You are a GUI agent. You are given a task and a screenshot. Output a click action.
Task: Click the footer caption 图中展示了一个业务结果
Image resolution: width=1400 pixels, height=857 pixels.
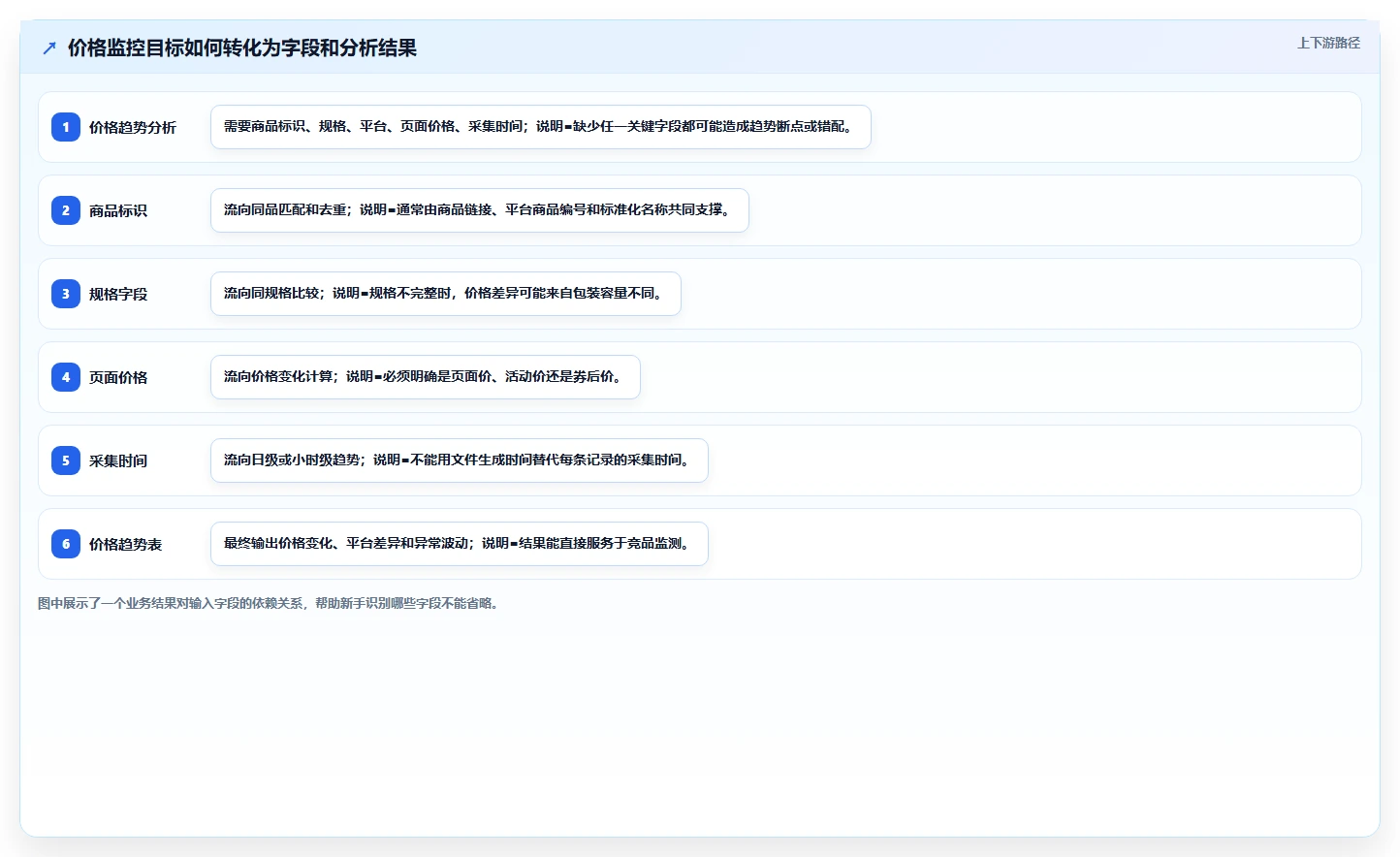[269, 603]
